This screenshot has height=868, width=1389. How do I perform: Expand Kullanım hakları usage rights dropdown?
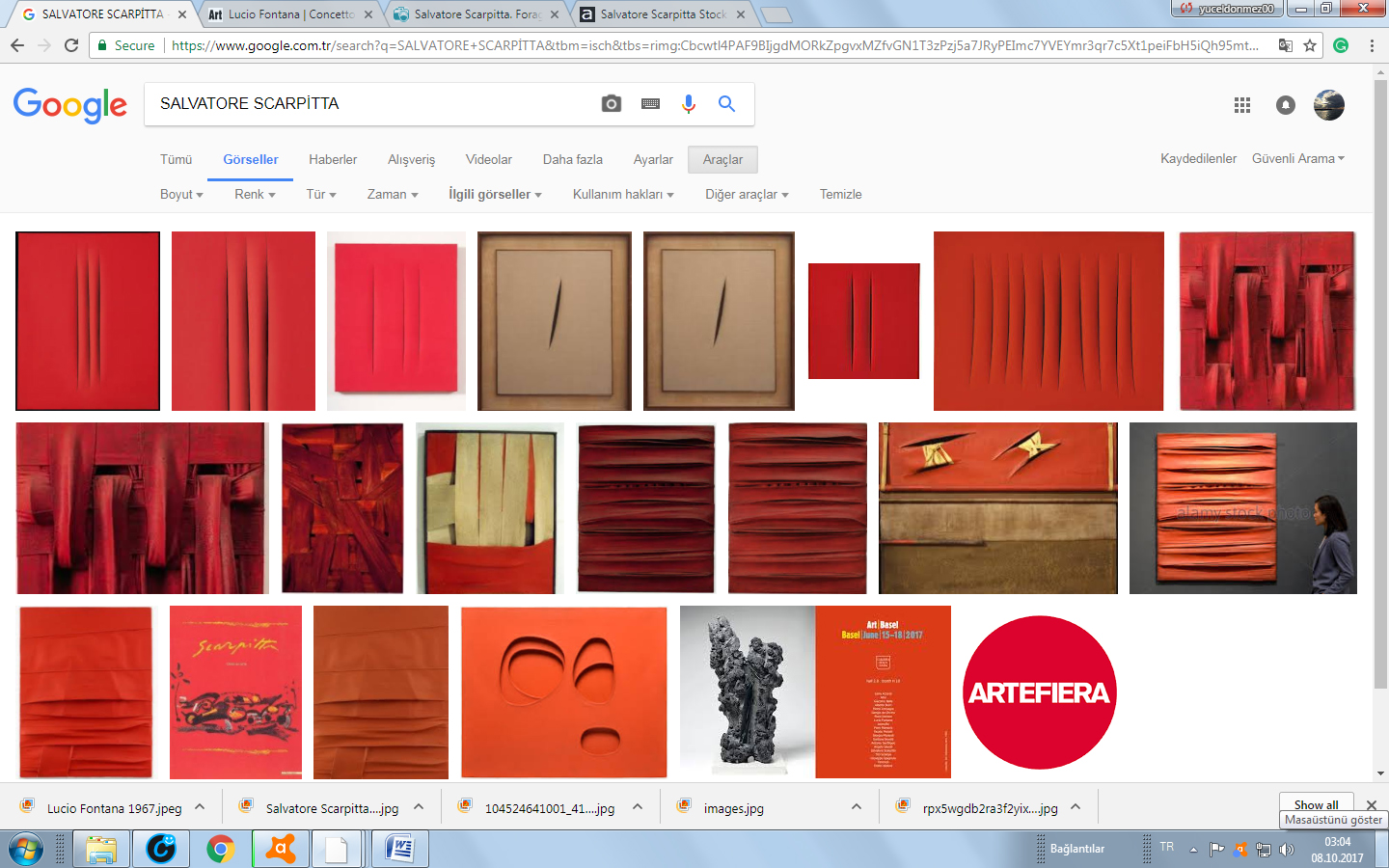click(622, 194)
